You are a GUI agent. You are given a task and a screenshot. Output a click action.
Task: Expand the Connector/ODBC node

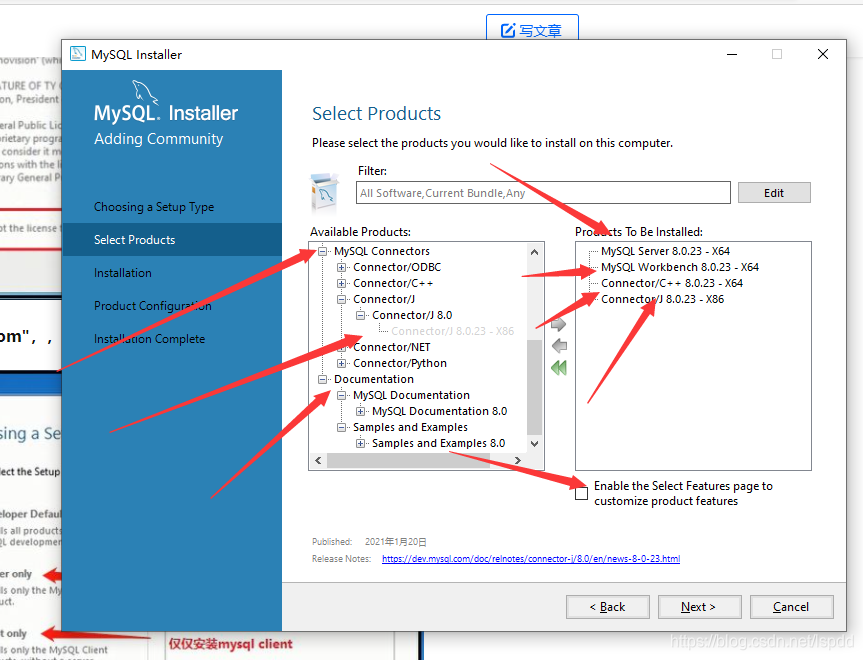(x=342, y=268)
